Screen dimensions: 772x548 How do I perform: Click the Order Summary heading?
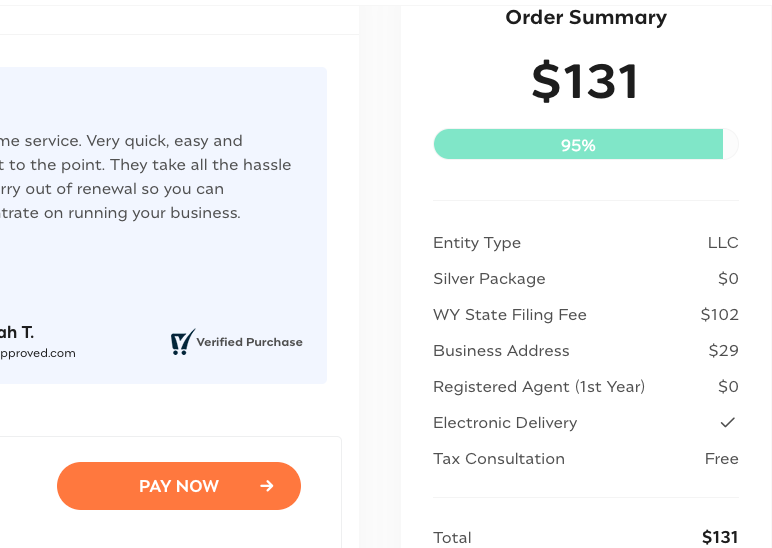(x=585, y=17)
